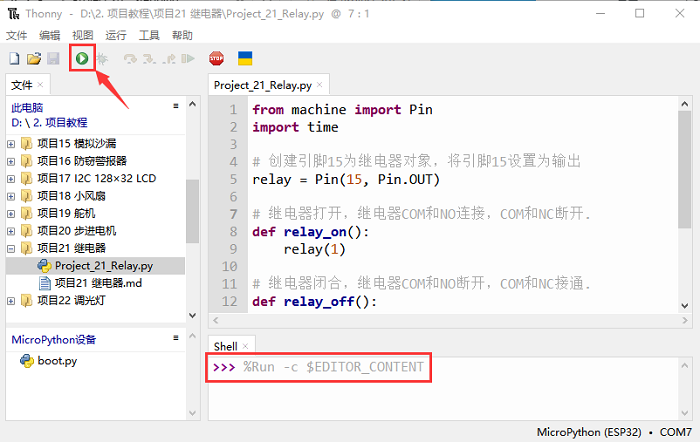The image size is (700, 442).
Task: Expand the 项目22 调光灯 folder
Action: [x=11, y=300]
